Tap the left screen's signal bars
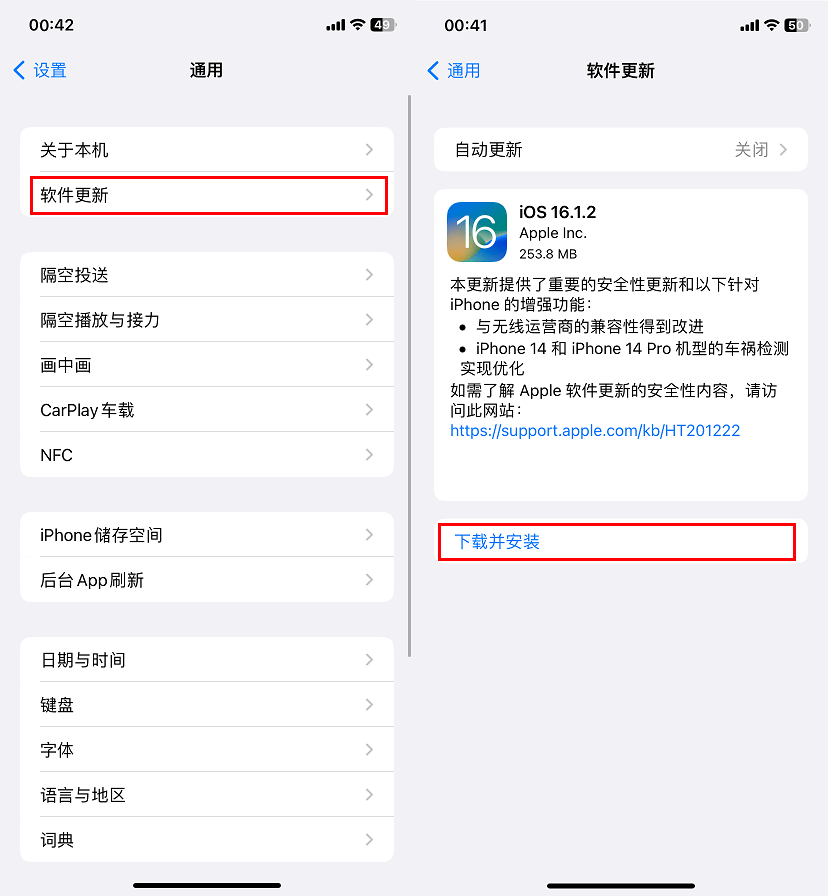Screen dimensions: 828x896 pos(335,25)
